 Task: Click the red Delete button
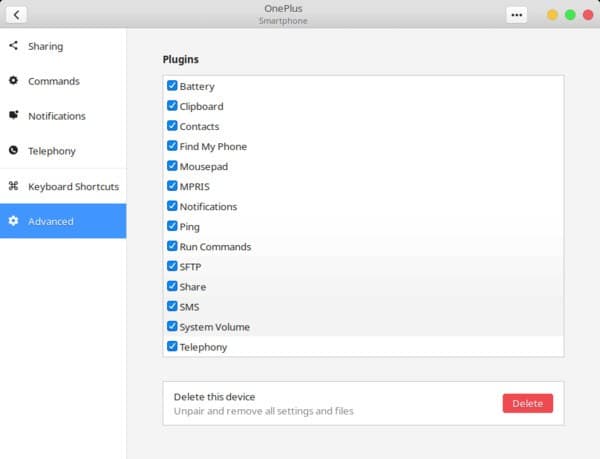pos(528,403)
